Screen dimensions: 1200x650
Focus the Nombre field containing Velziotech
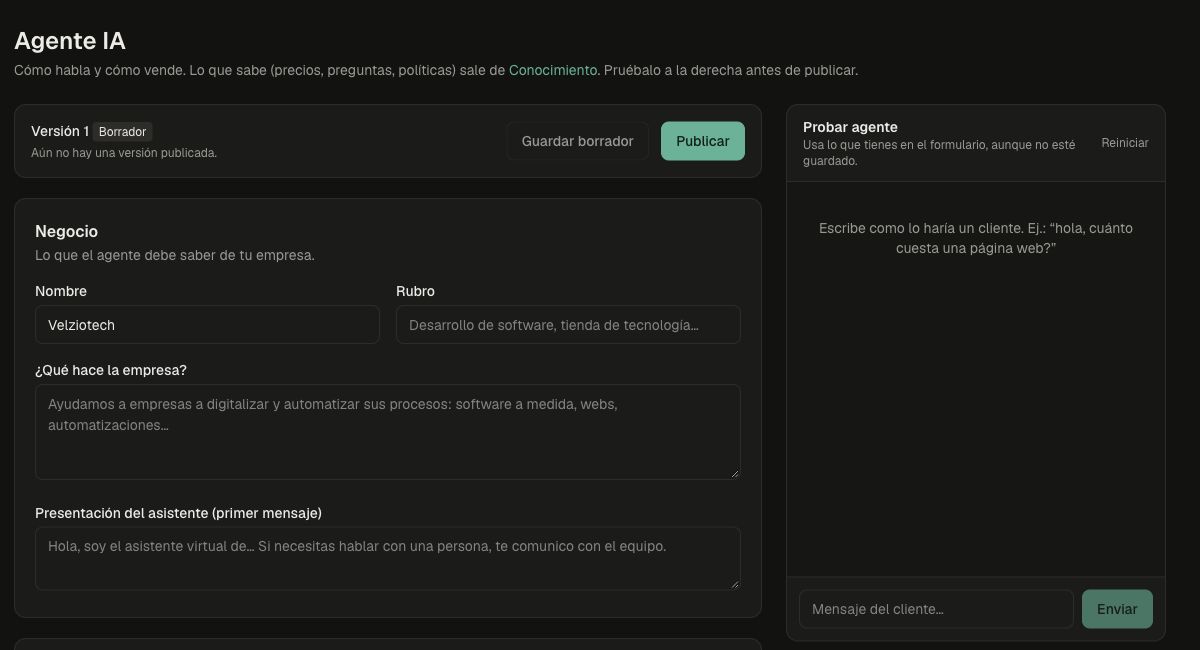207,325
